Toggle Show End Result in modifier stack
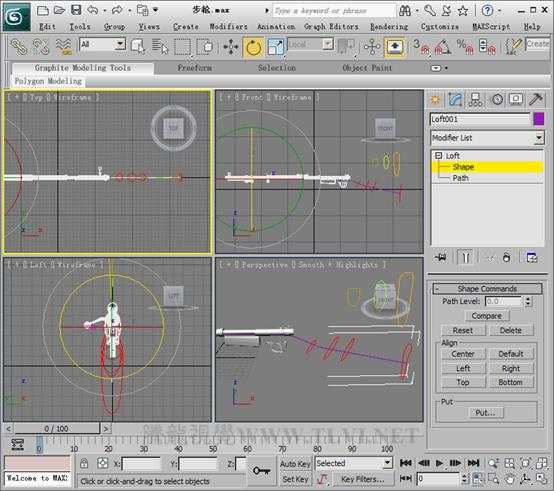This screenshot has width=554, height=491. (x=465, y=258)
